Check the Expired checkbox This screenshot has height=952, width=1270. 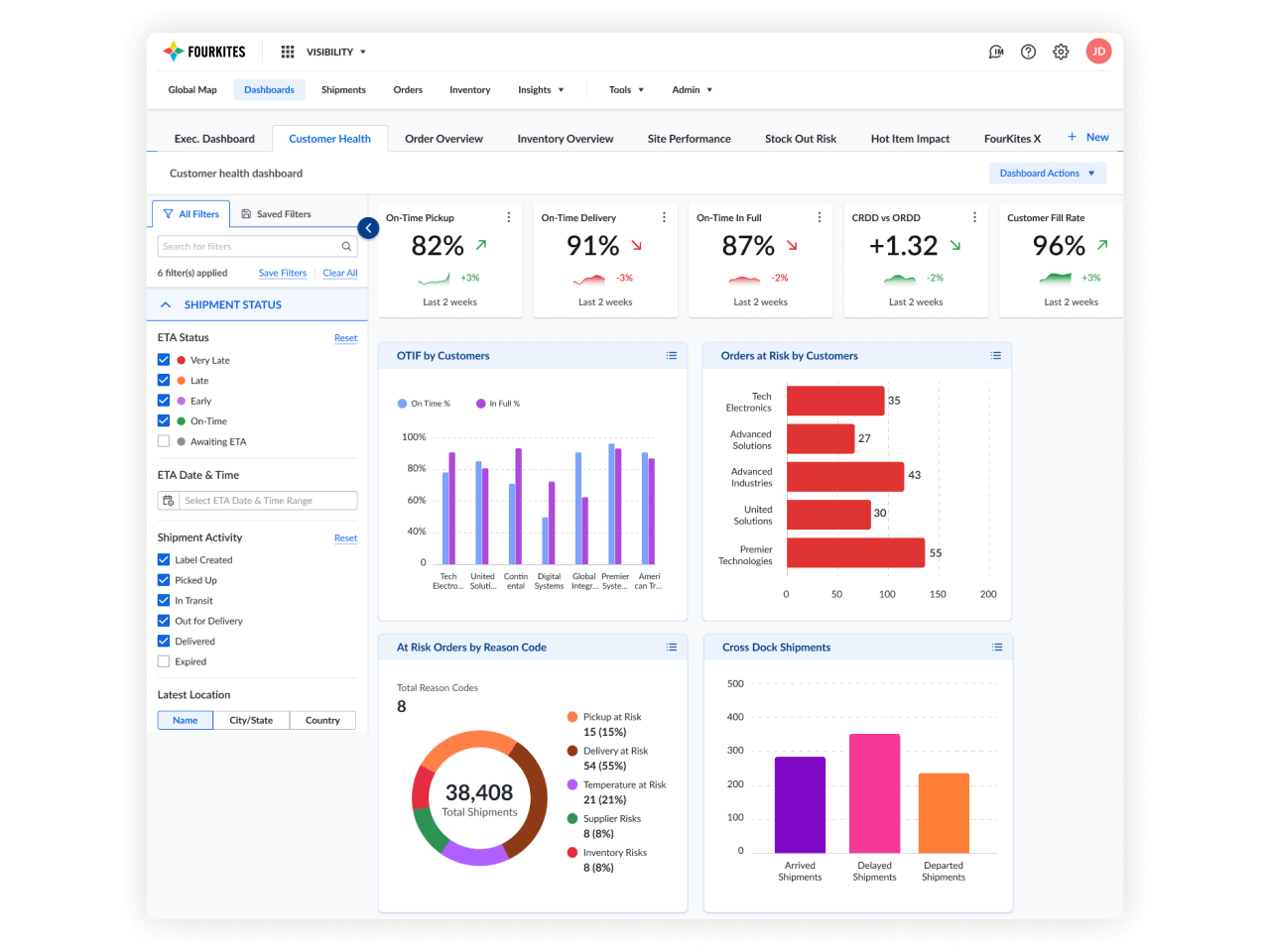click(164, 661)
